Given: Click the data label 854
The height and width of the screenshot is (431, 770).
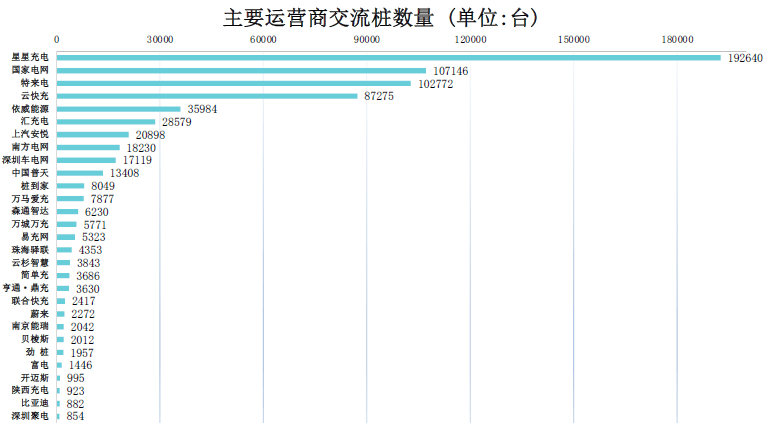Looking at the screenshot, I should pos(75,416).
